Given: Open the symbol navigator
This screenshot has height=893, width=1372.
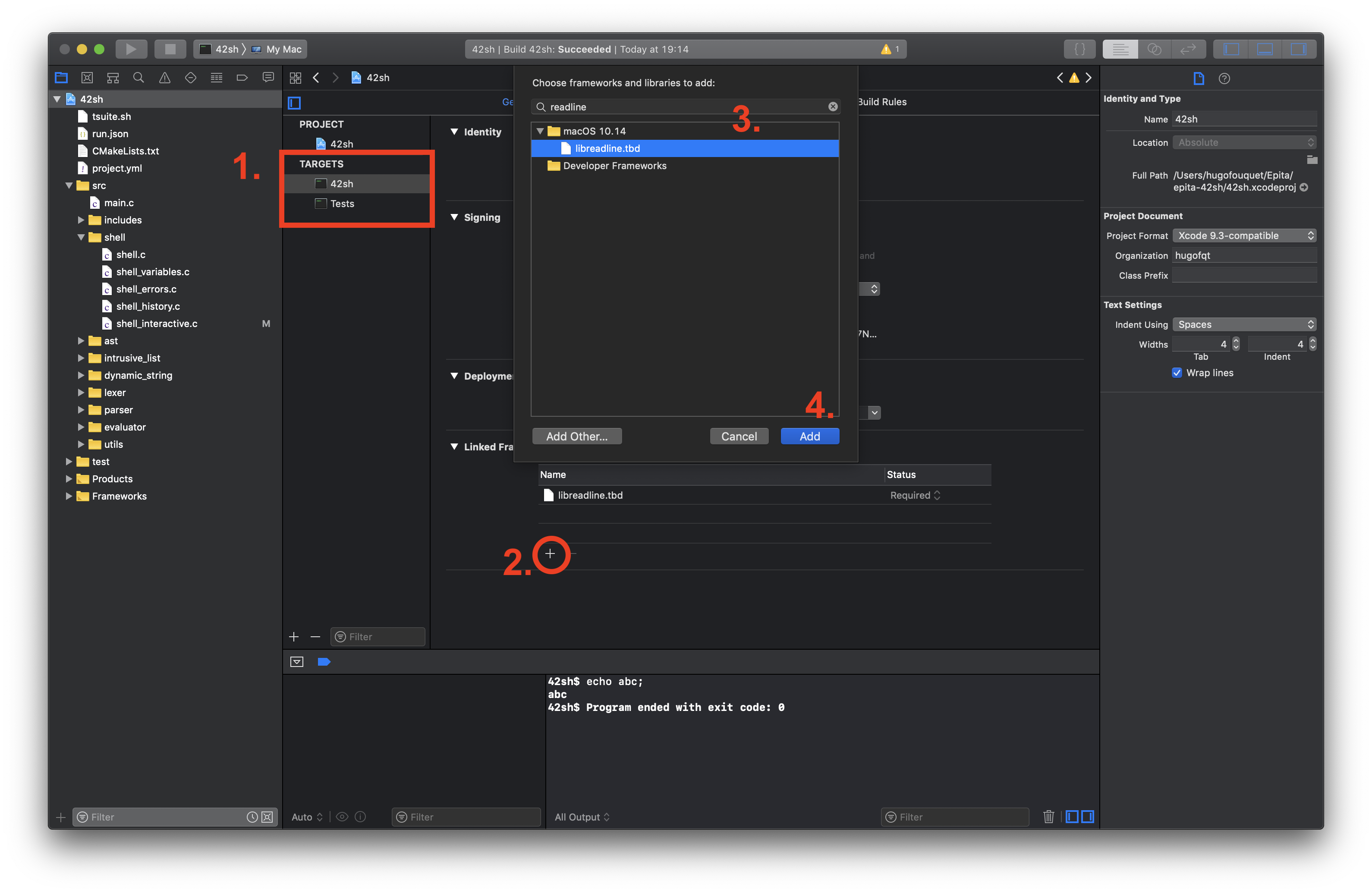Looking at the screenshot, I should pos(113,77).
